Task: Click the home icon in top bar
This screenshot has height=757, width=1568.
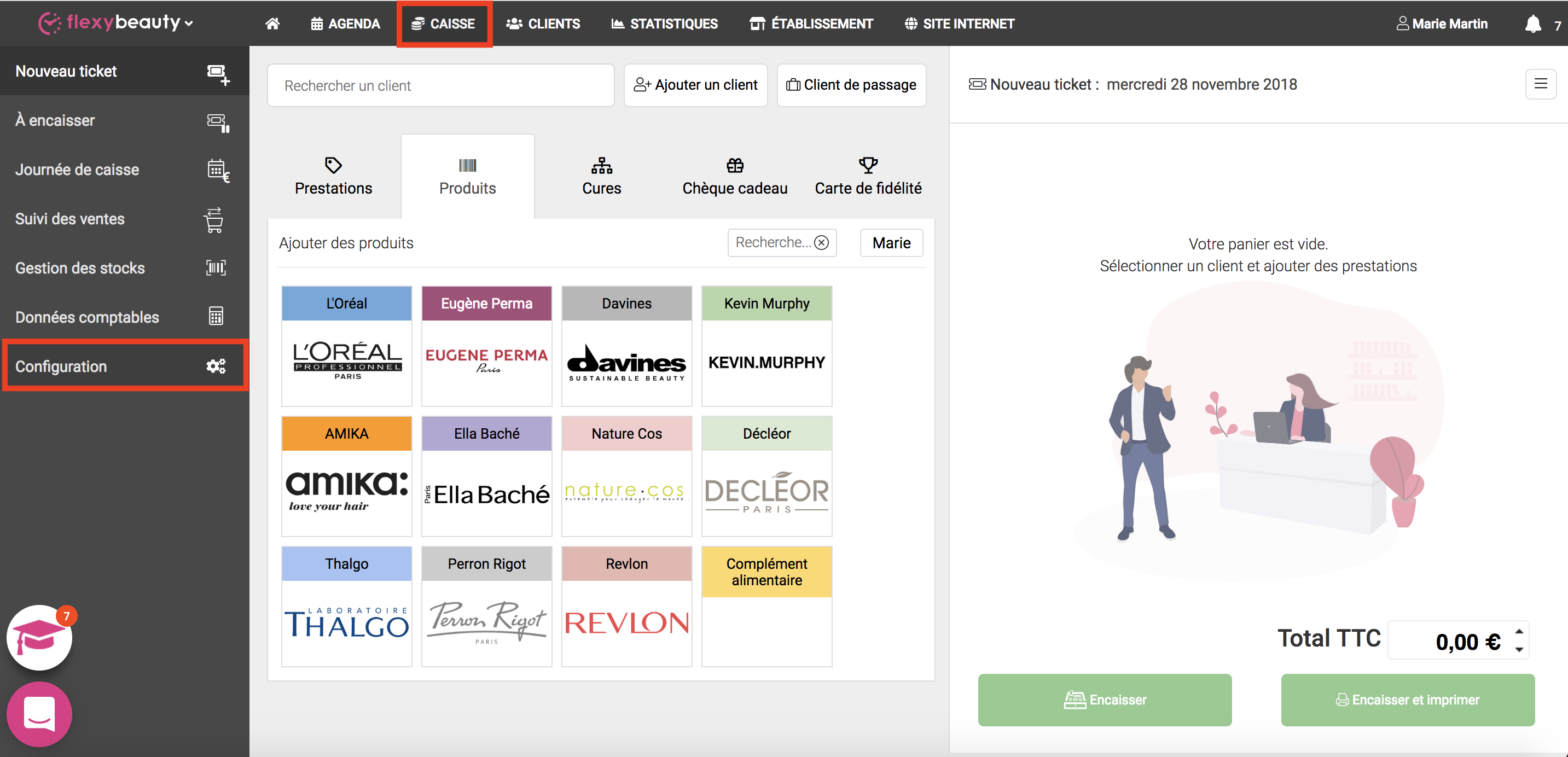Action: pyautogui.click(x=272, y=24)
